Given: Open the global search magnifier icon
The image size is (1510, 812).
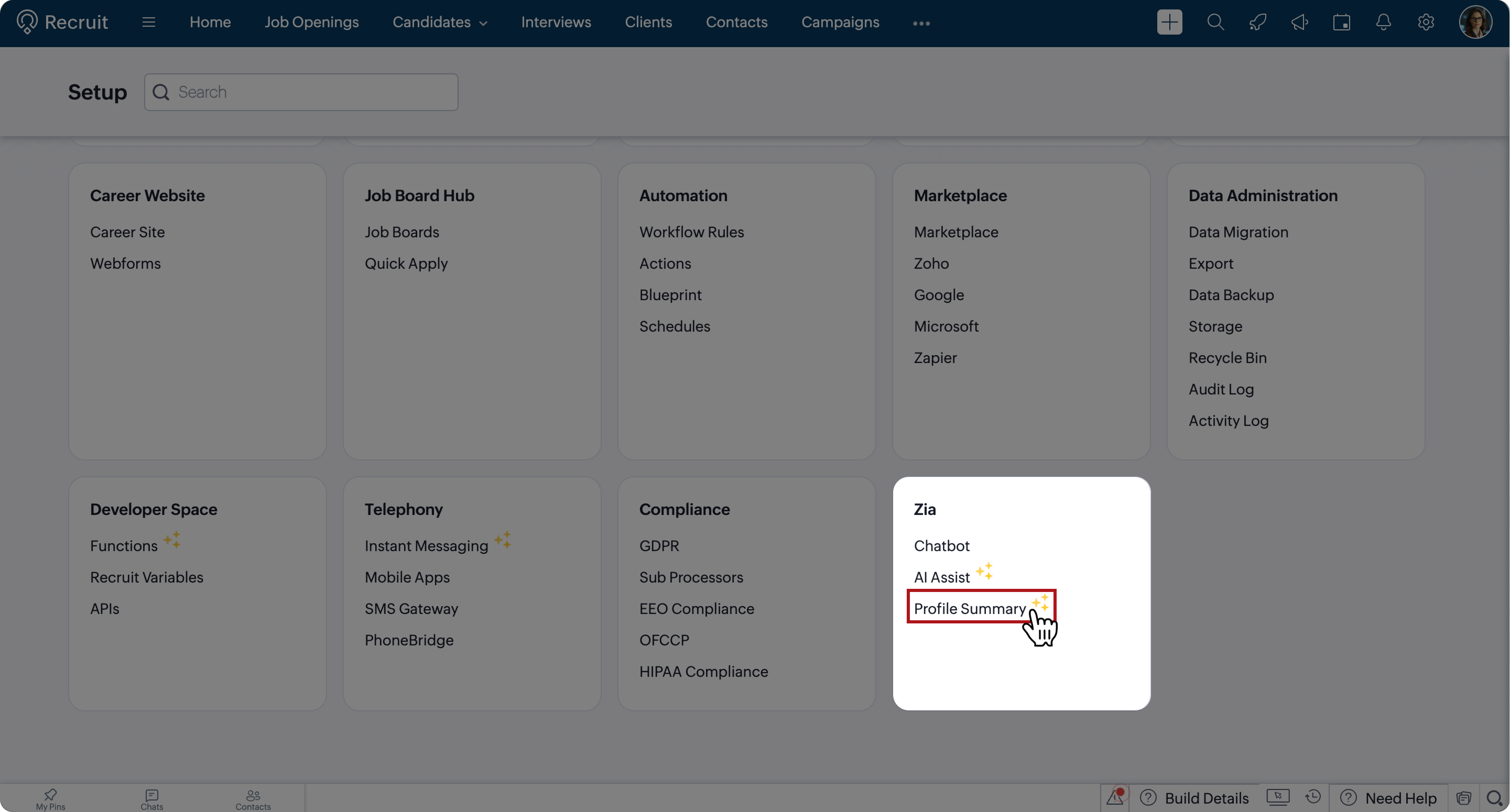Looking at the screenshot, I should point(1215,22).
